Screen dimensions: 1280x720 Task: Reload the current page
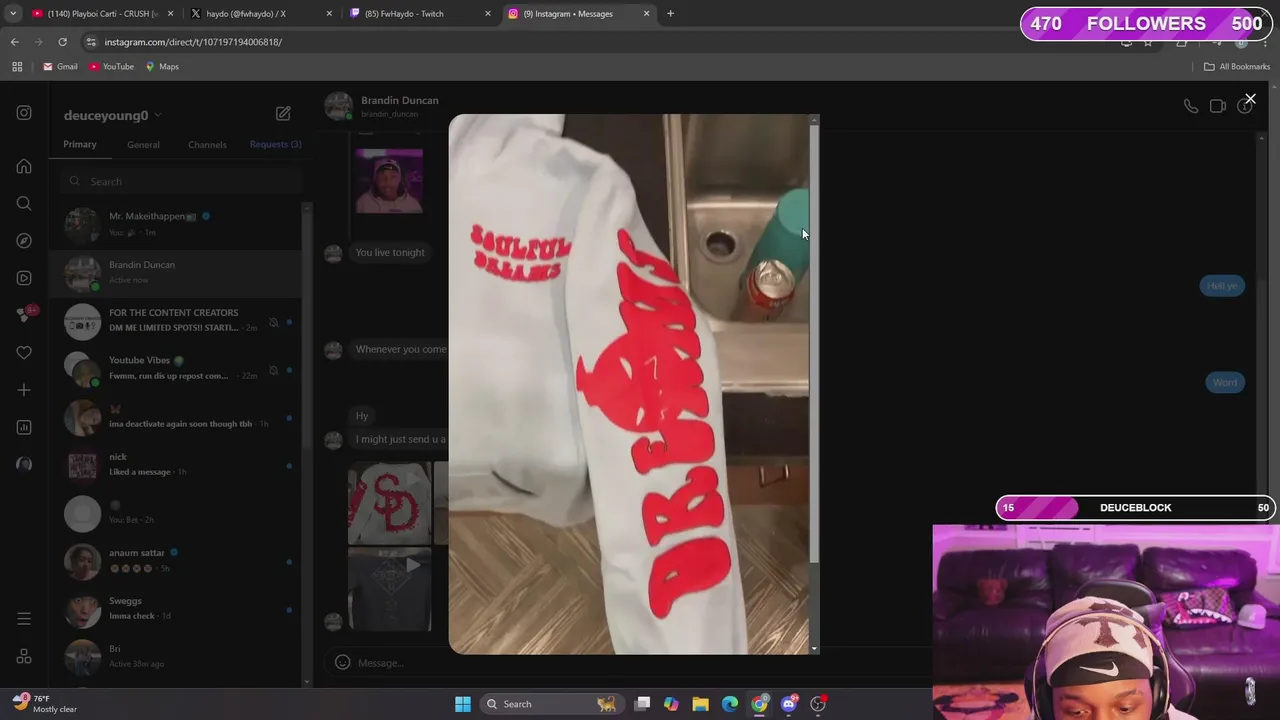62,42
